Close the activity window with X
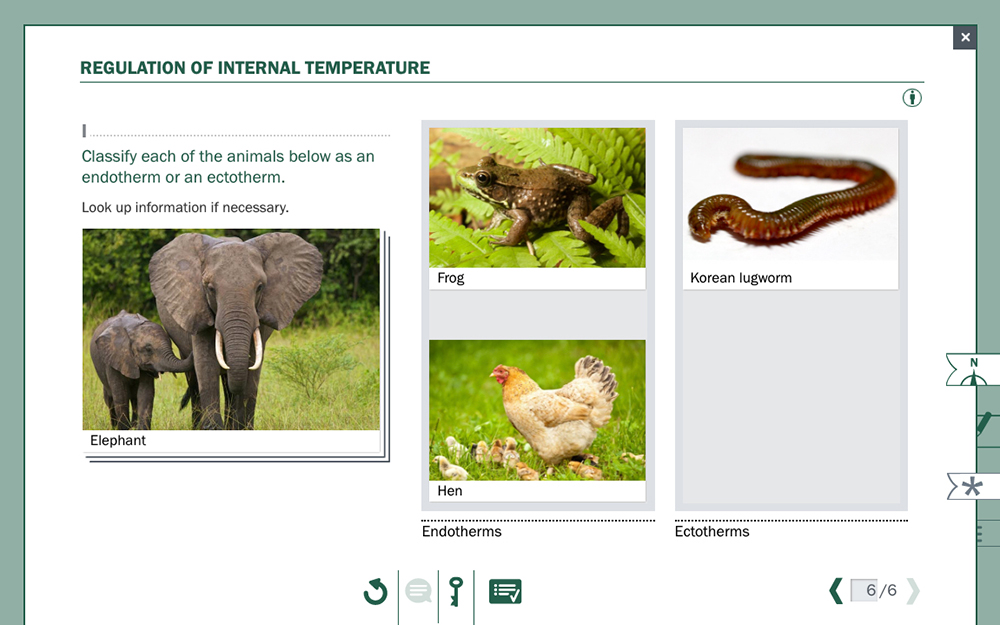Image resolution: width=1000 pixels, height=625 pixels. pos(965,38)
